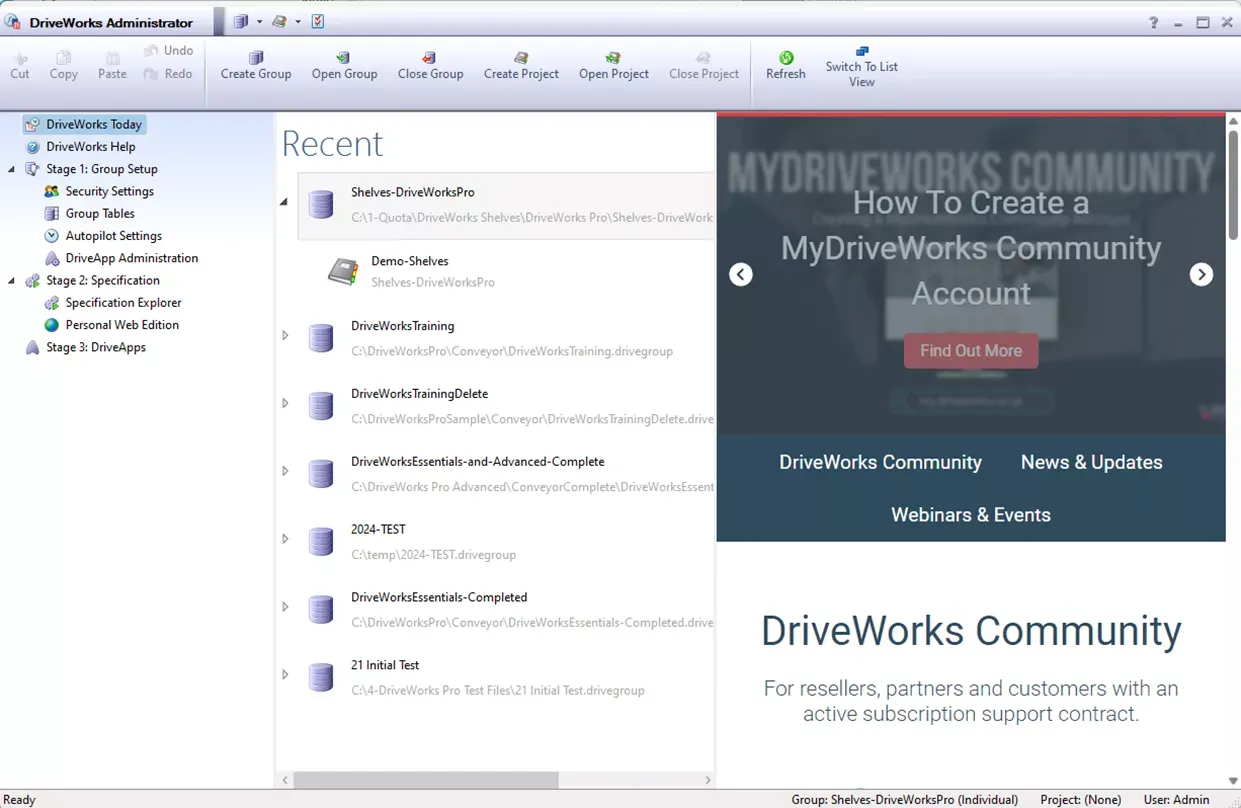The height and width of the screenshot is (808, 1241).
Task: Switch To List View
Action: pyautogui.click(x=861, y=66)
